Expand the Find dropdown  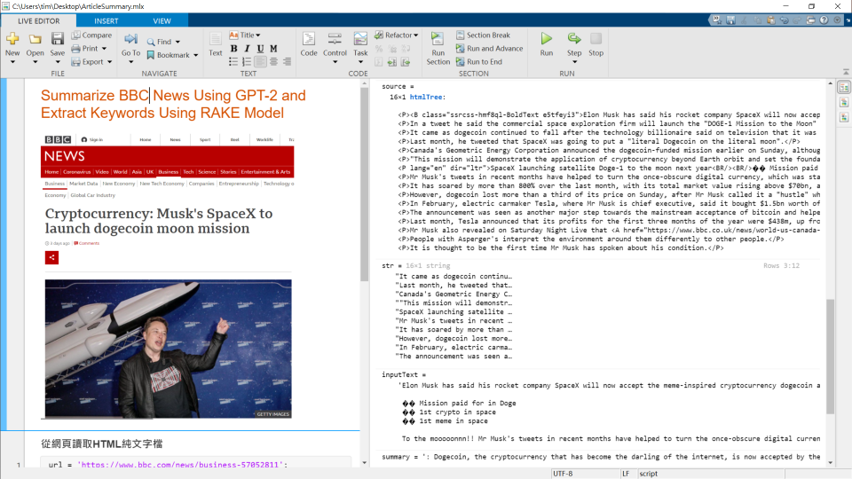pos(177,42)
